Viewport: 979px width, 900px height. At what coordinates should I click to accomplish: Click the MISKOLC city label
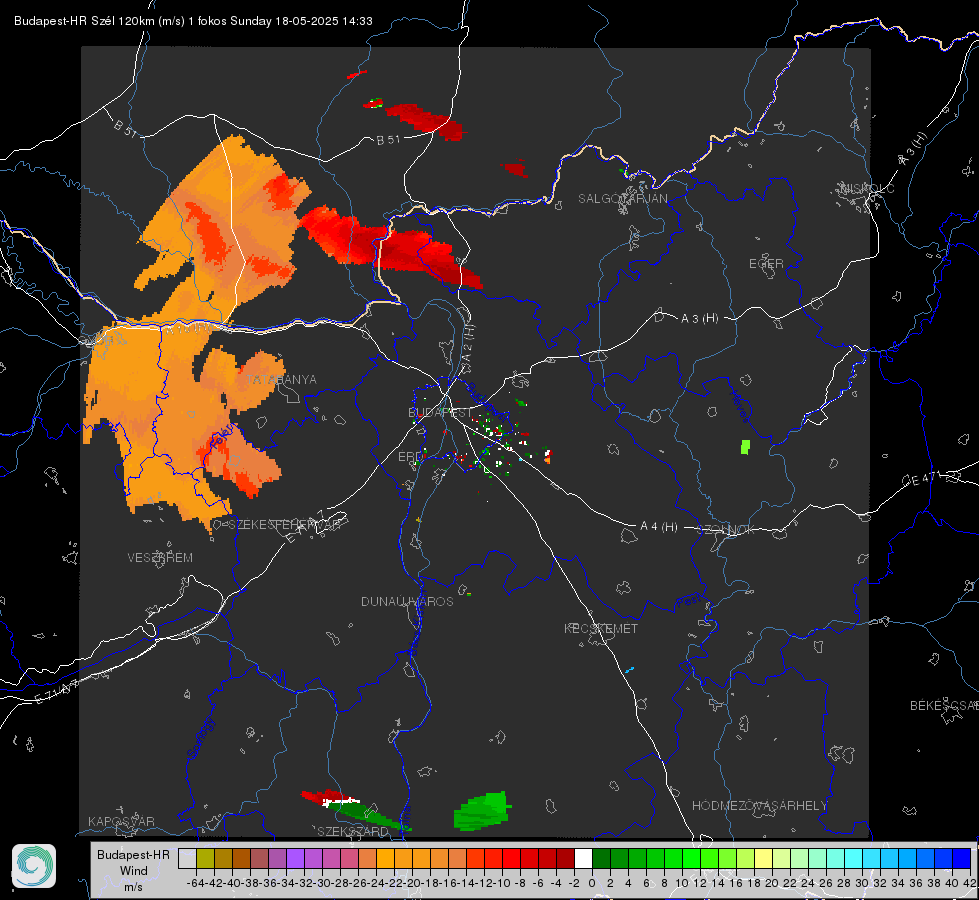867,188
